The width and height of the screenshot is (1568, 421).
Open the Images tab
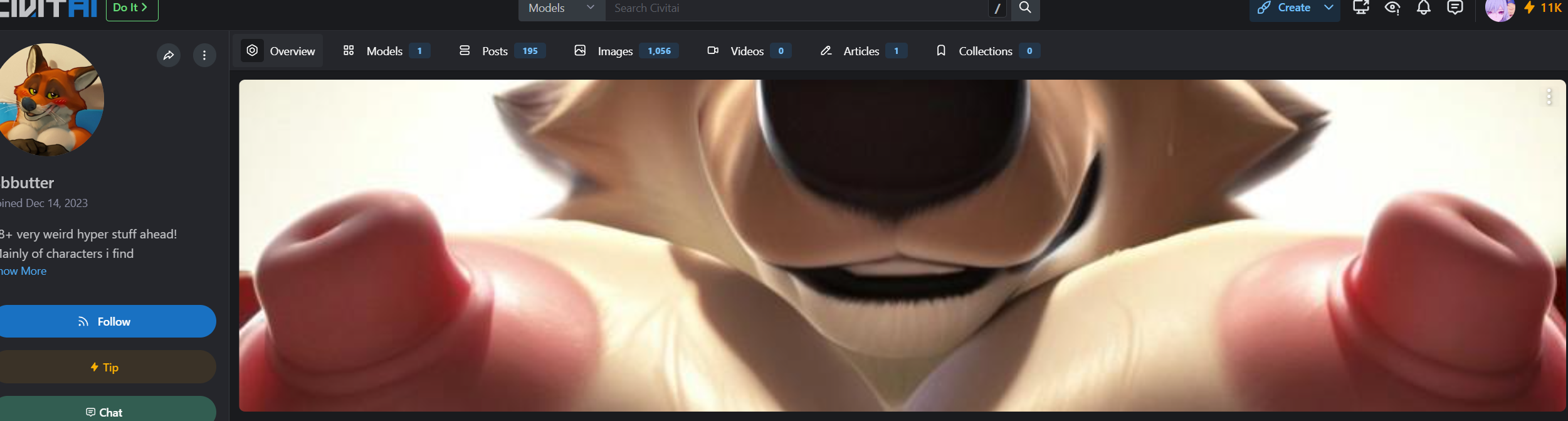[626, 51]
